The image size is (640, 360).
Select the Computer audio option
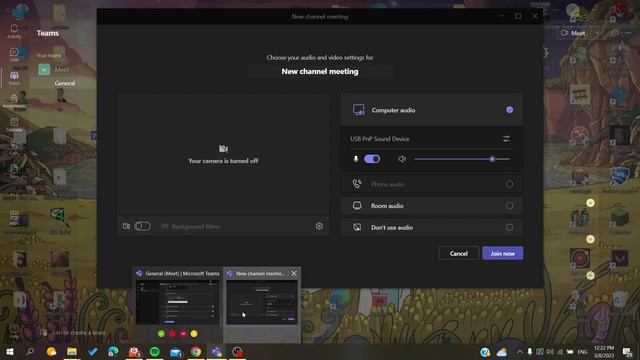pyautogui.click(x=431, y=110)
